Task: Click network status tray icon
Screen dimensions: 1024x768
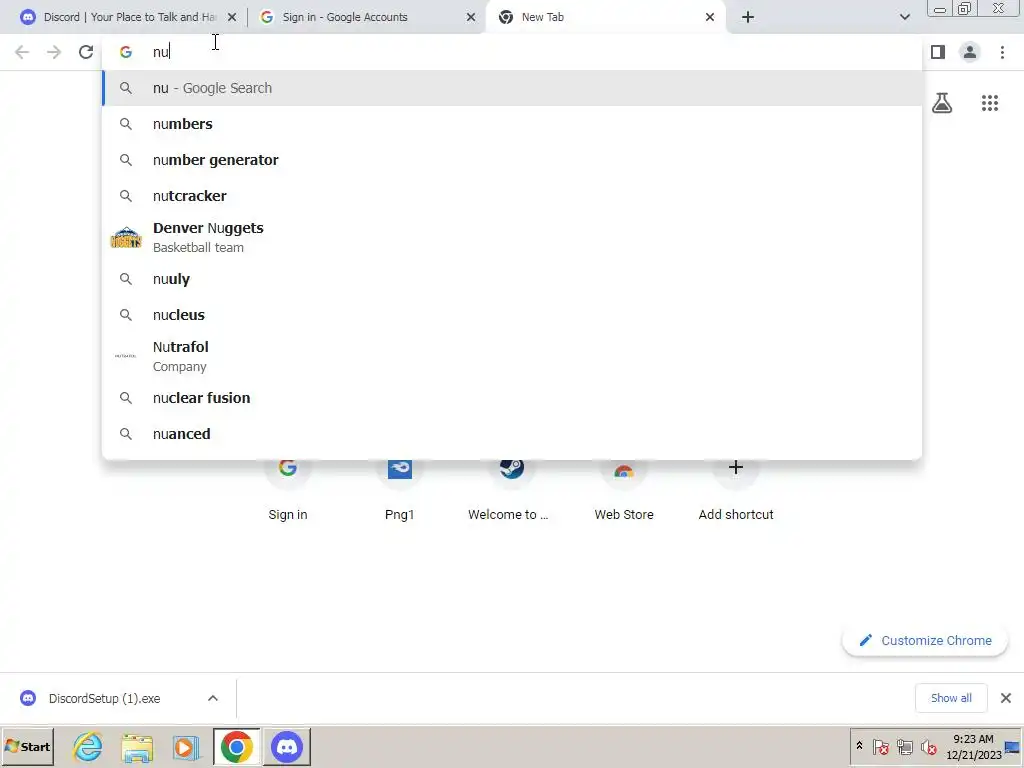Action: tap(904, 746)
